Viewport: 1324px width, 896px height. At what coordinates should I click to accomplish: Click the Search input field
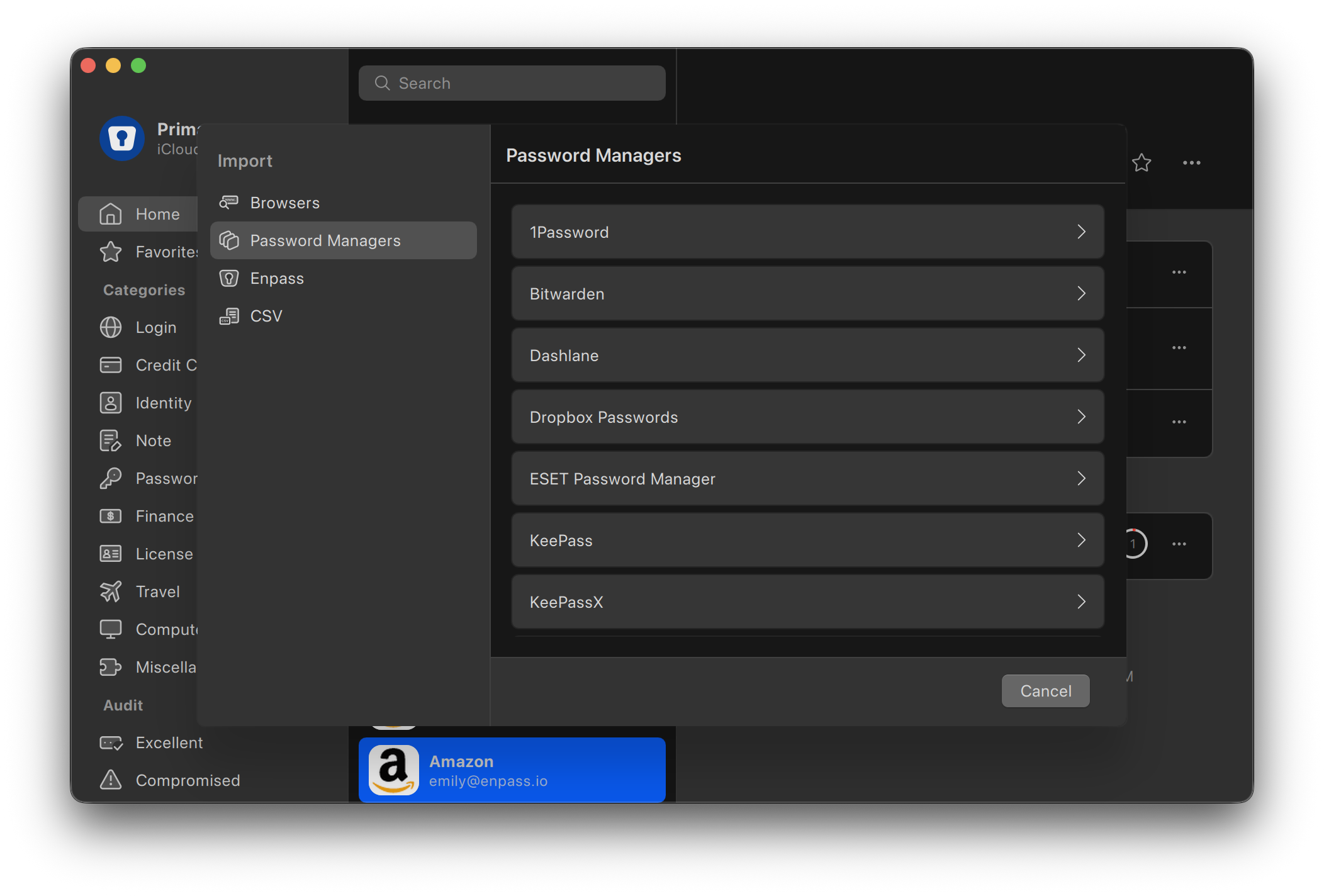coord(512,83)
